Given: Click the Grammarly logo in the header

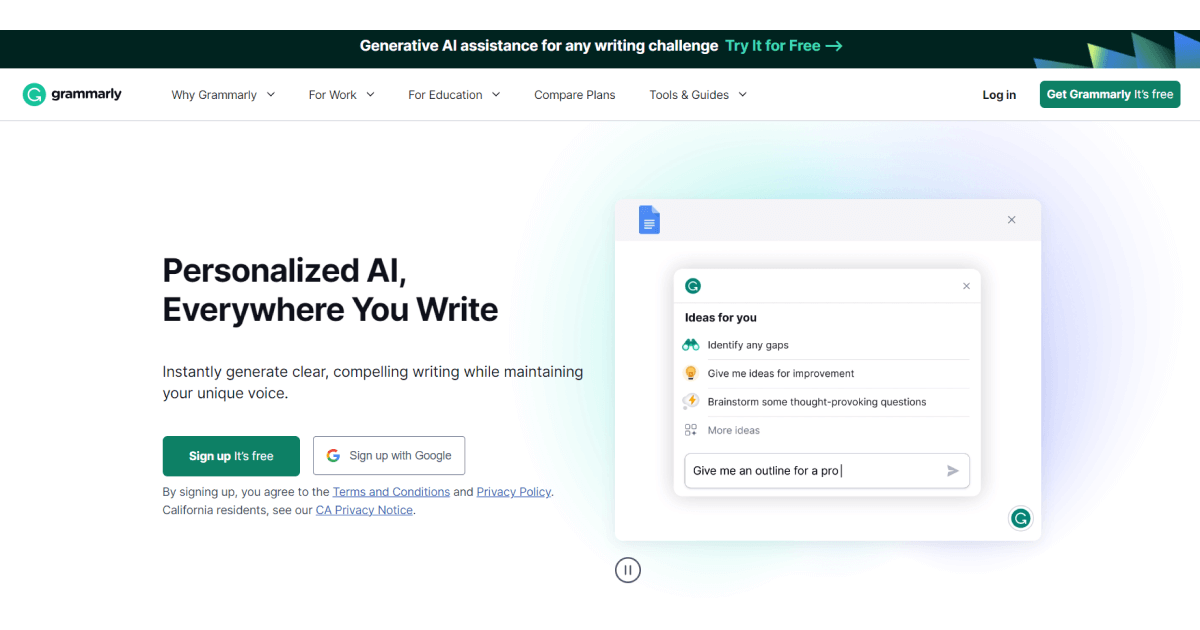Looking at the screenshot, I should point(72,94).
